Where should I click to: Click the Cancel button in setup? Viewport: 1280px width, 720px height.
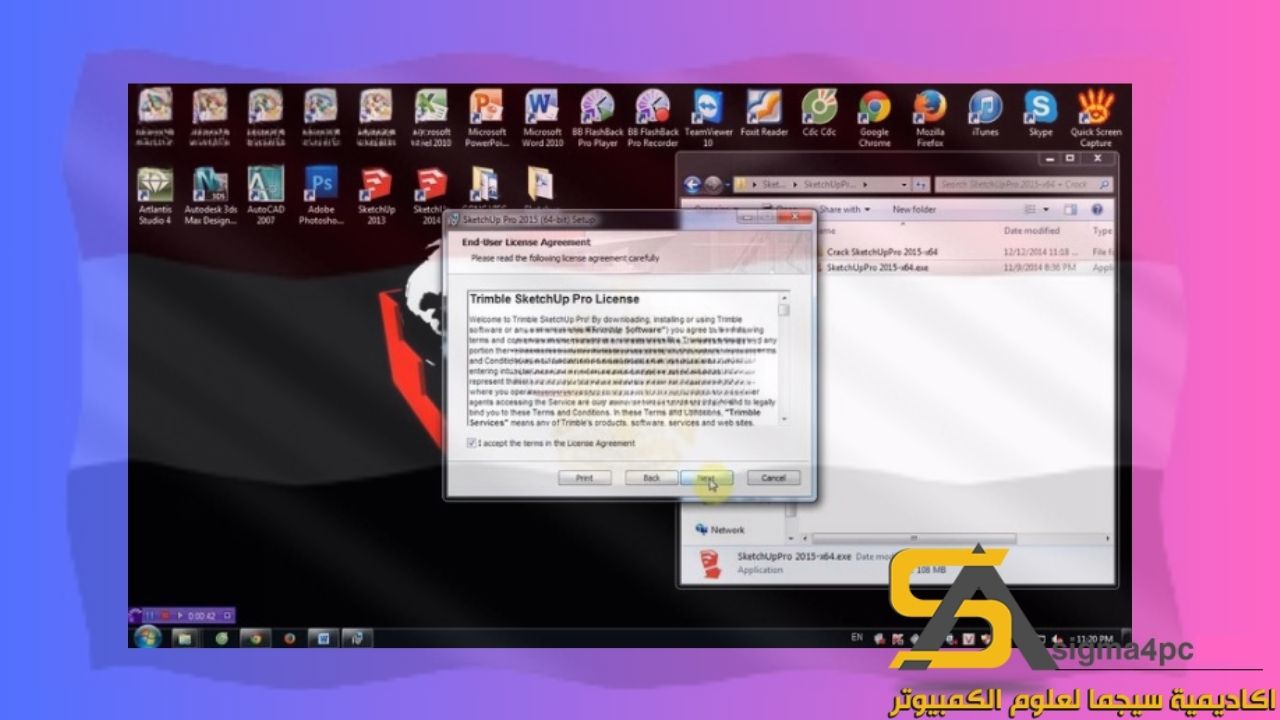(x=773, y=478)
